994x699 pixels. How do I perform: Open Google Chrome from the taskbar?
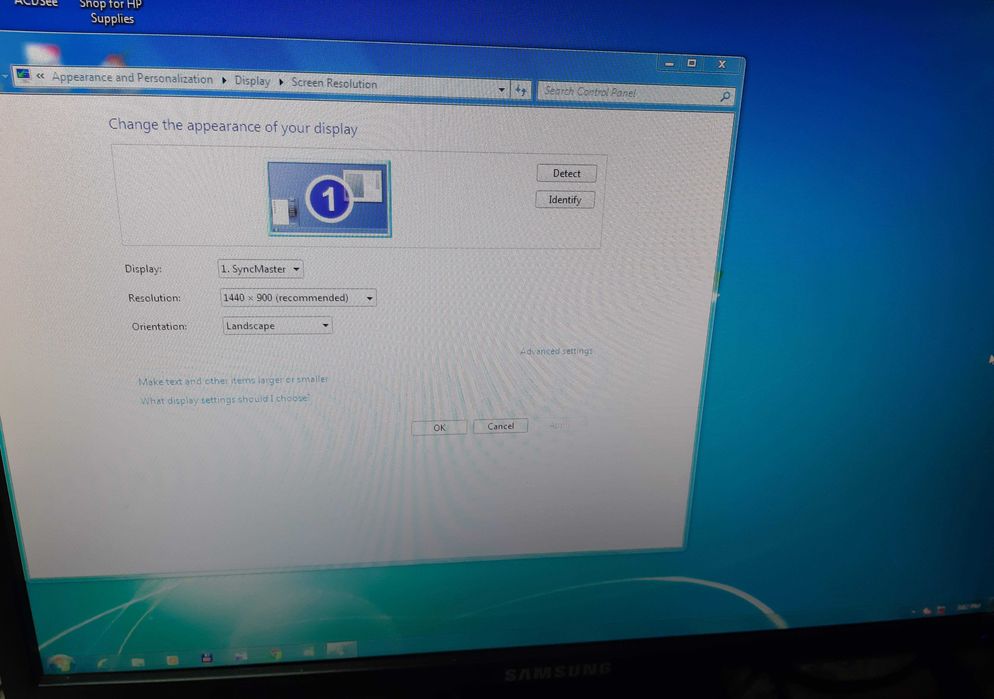point(274,653)
